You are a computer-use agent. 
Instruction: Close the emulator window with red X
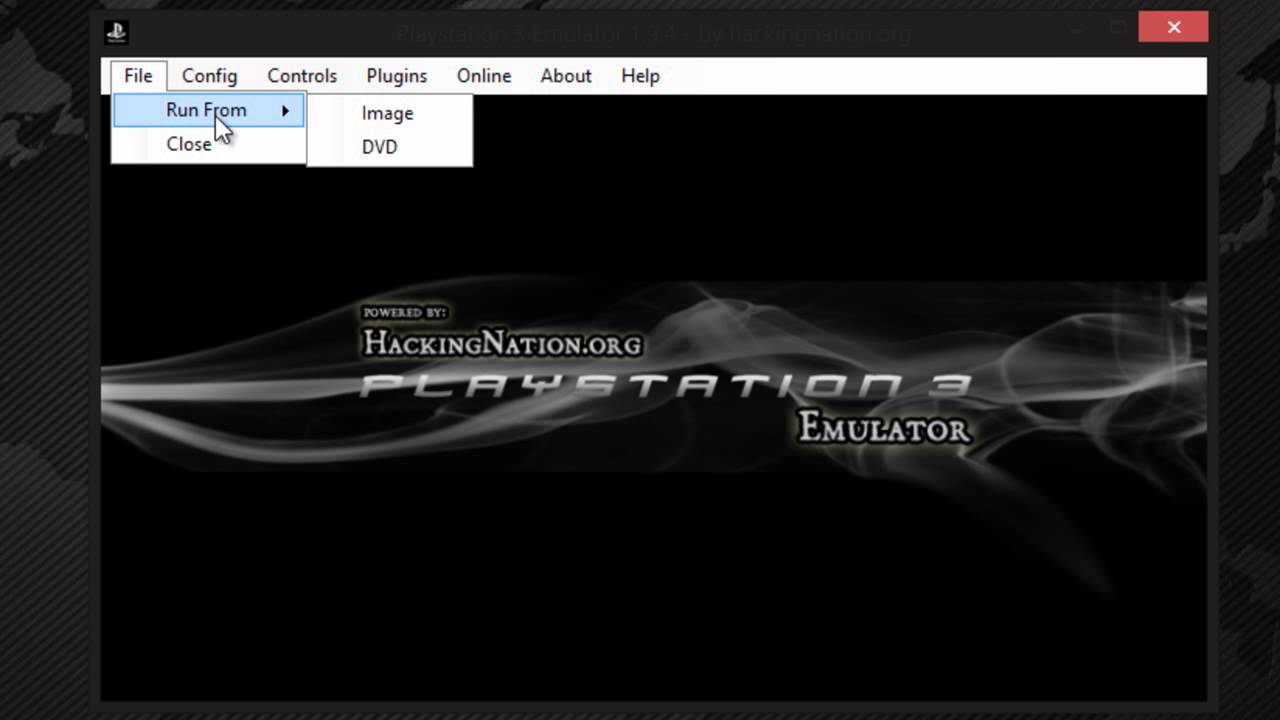point(1174,28)
